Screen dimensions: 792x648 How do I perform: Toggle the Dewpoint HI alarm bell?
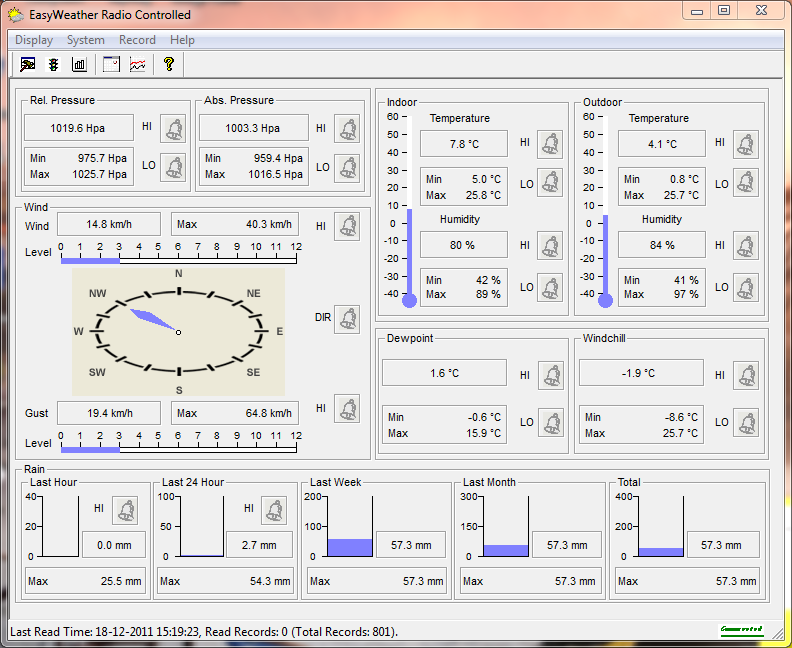(551, 375)
